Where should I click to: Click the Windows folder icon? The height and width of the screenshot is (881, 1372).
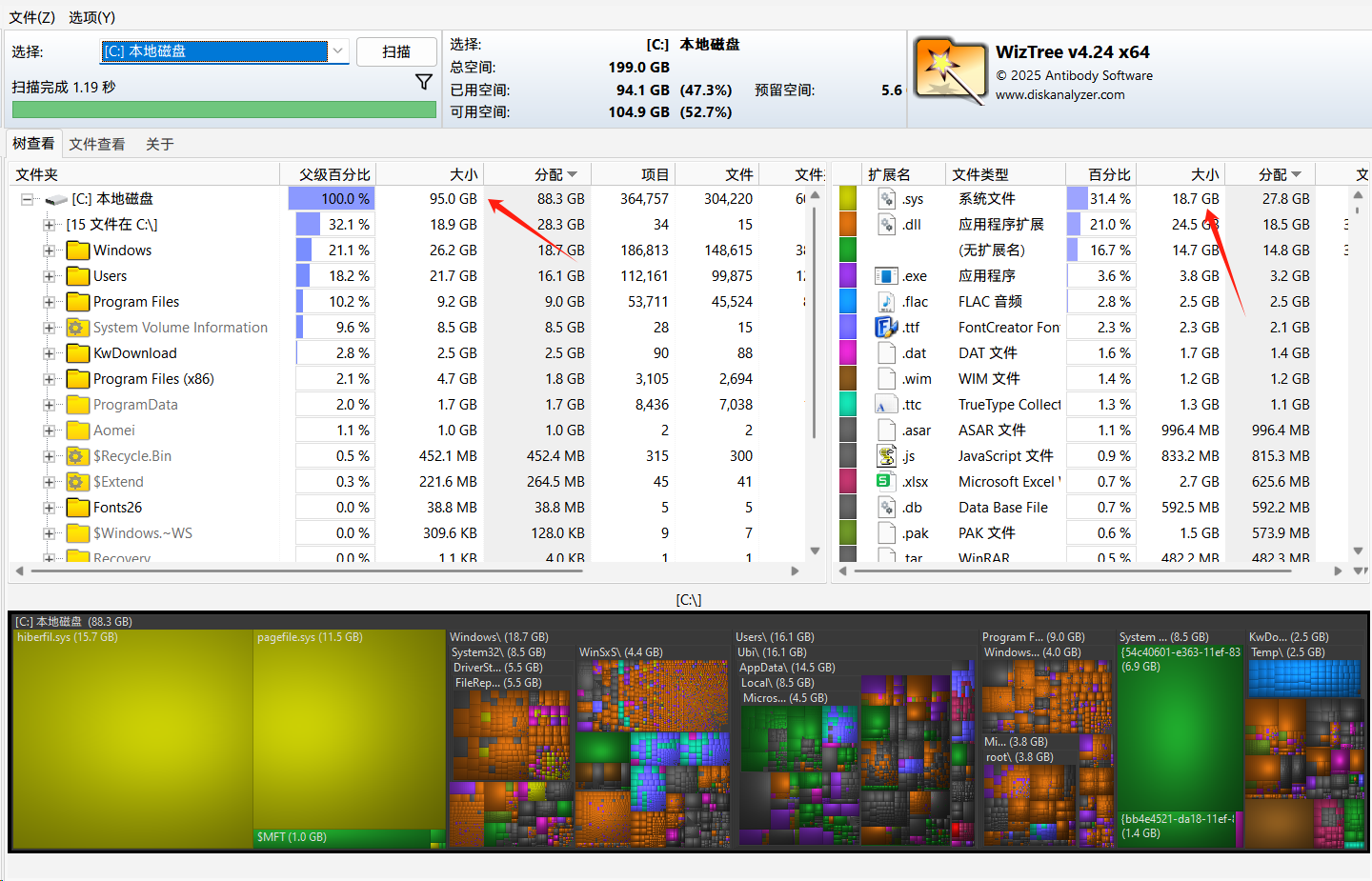(x=78, y=250)
